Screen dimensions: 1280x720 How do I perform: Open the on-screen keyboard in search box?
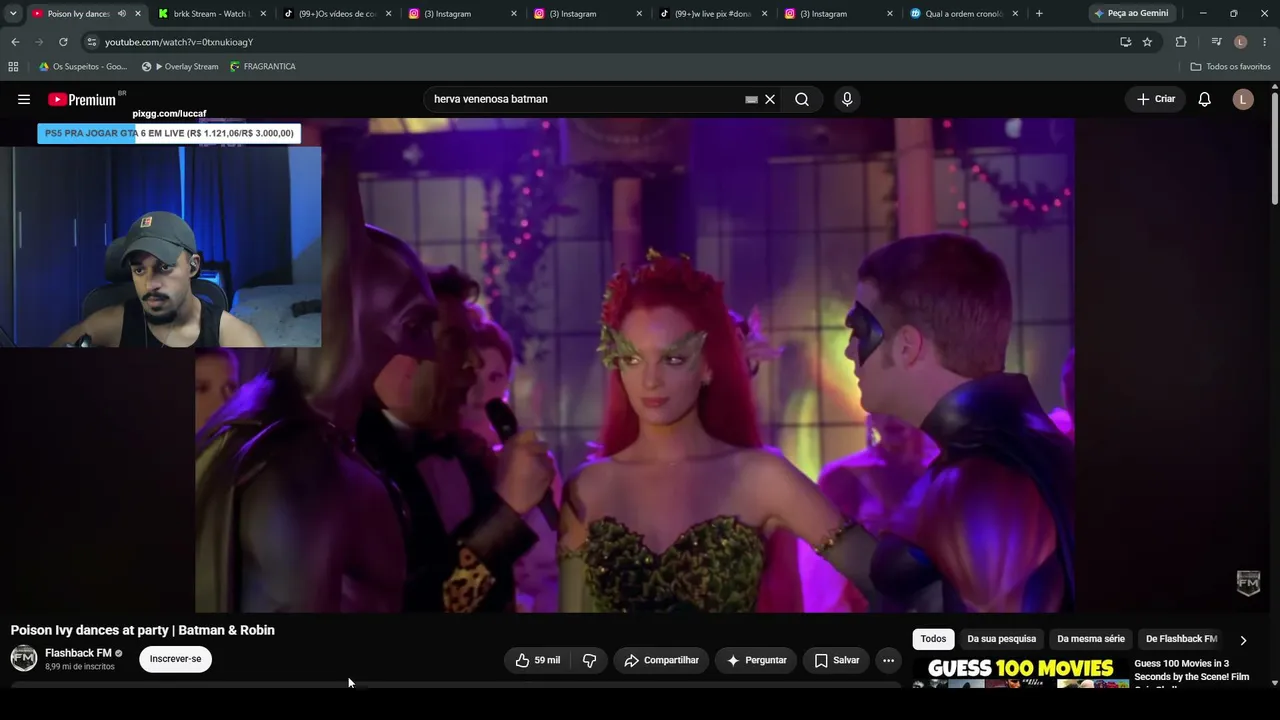pos(751,99)
